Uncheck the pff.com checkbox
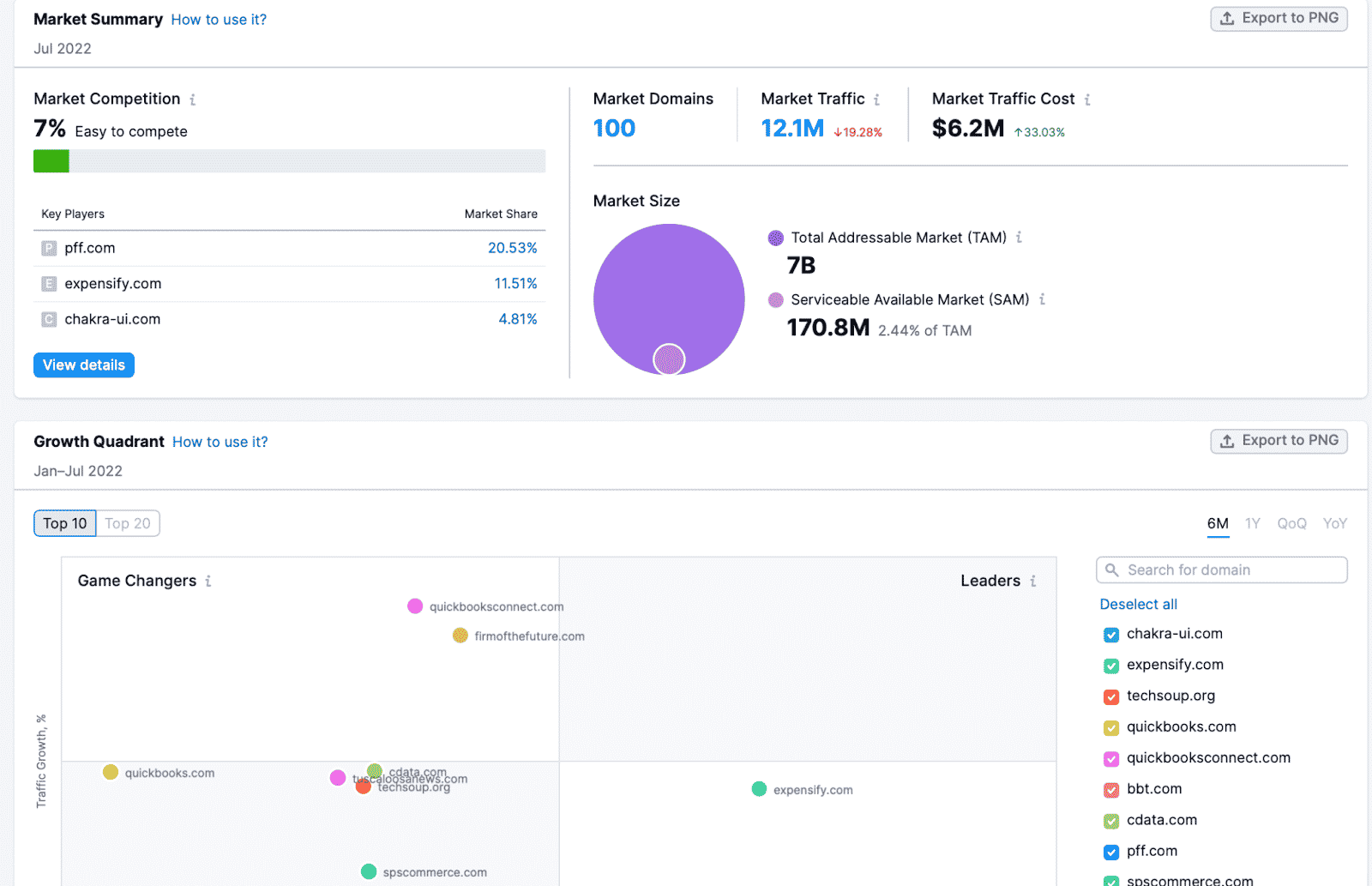 pos(1111,852)
